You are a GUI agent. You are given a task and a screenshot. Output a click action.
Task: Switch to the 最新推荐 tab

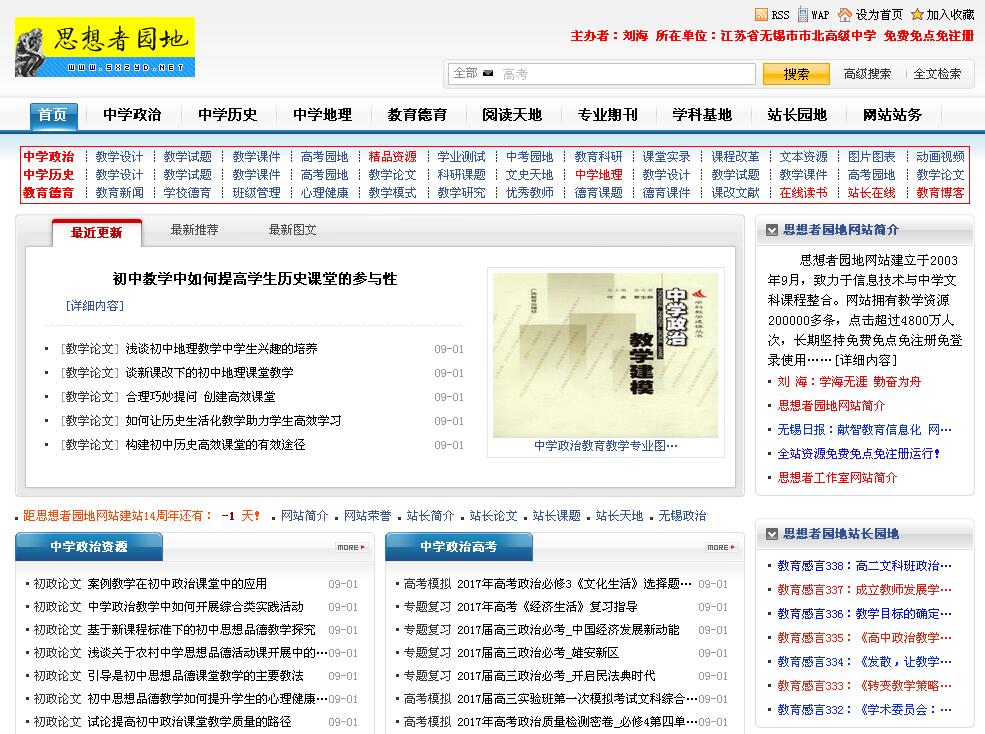coord(194,230)
